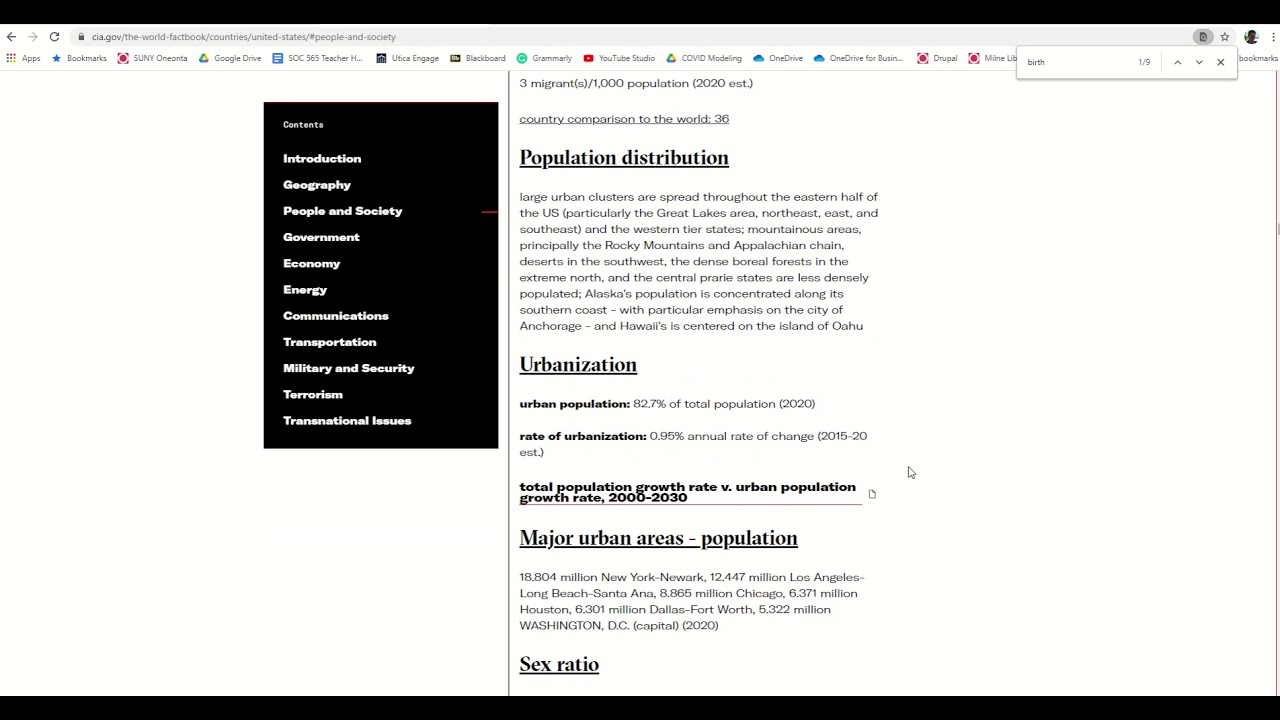The width and height of the screenshot is (1280, 720).
Task: Open 'country comparison to the world: 36' link
Action: tap(624, 119)
